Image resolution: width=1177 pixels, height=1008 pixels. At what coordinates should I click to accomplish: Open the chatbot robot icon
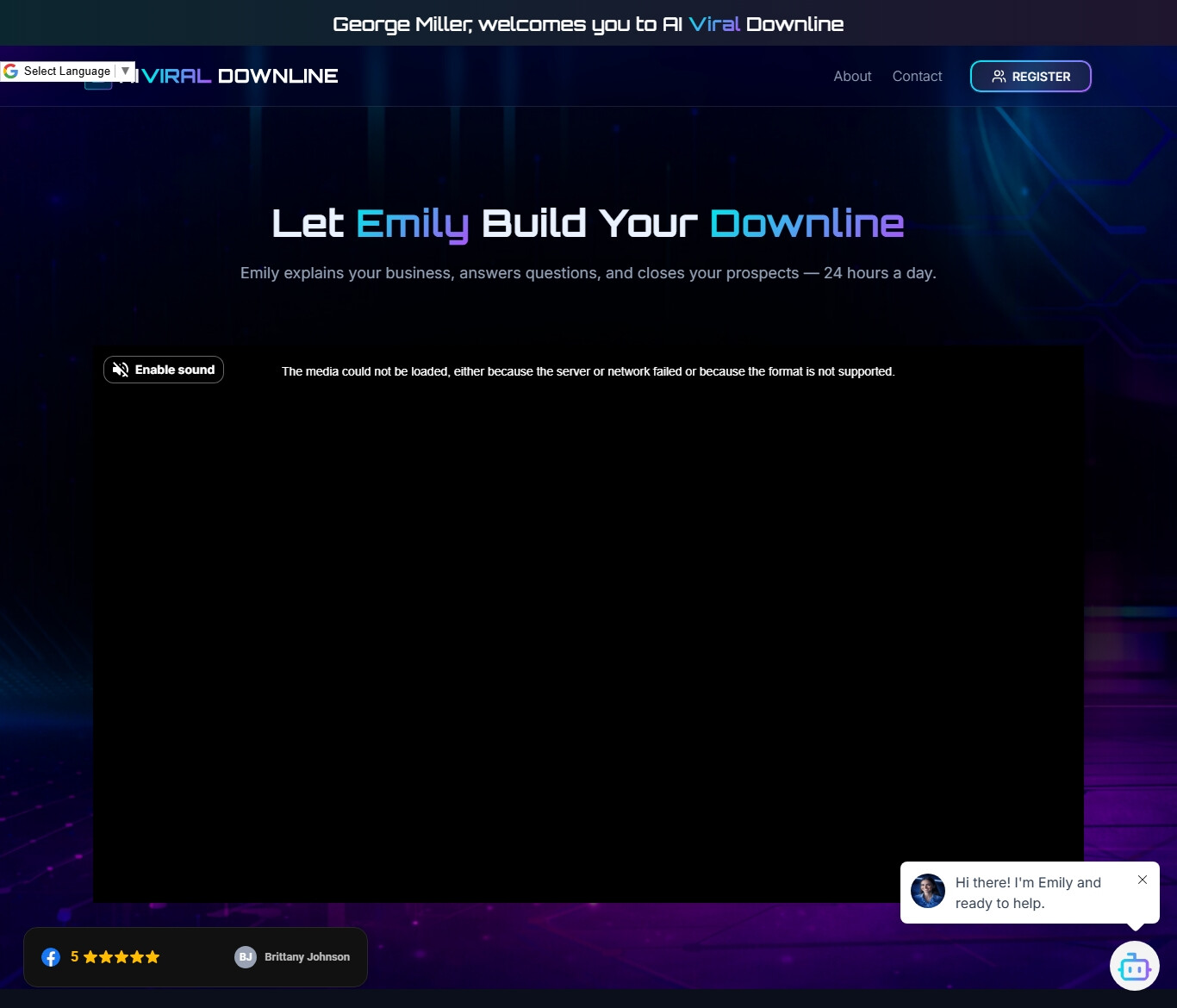tap(1134, 967)
